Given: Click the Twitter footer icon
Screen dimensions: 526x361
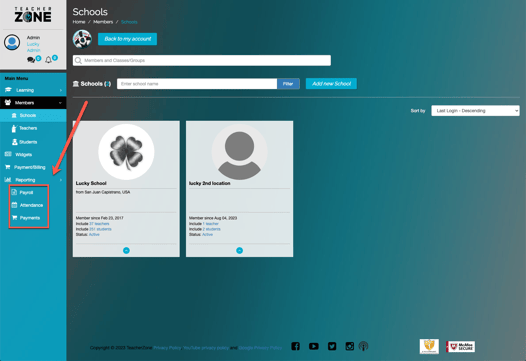Looking at the screenshot, I should coord(332,346).
